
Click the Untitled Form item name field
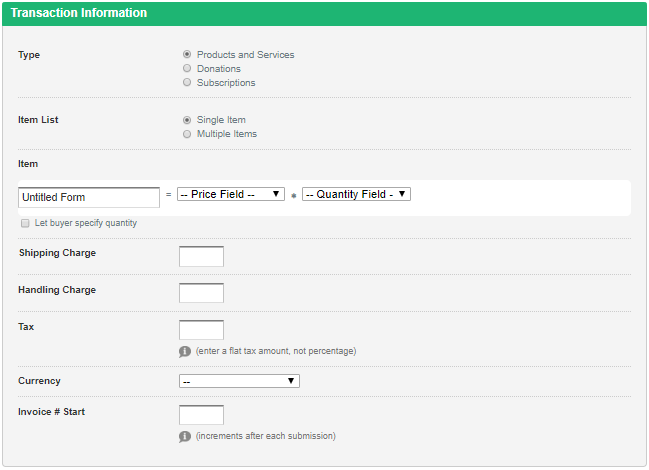pos(89,197)
